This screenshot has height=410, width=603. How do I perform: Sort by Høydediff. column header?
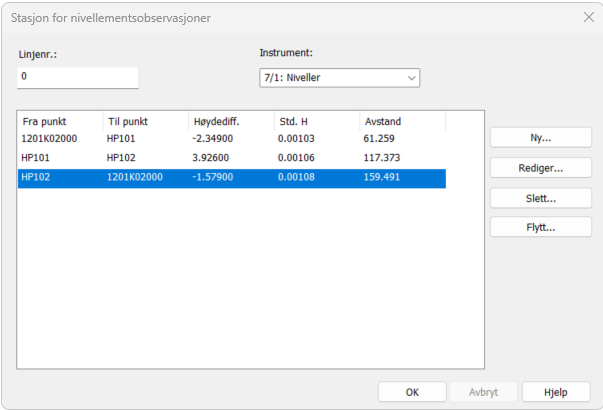[230, 121]
